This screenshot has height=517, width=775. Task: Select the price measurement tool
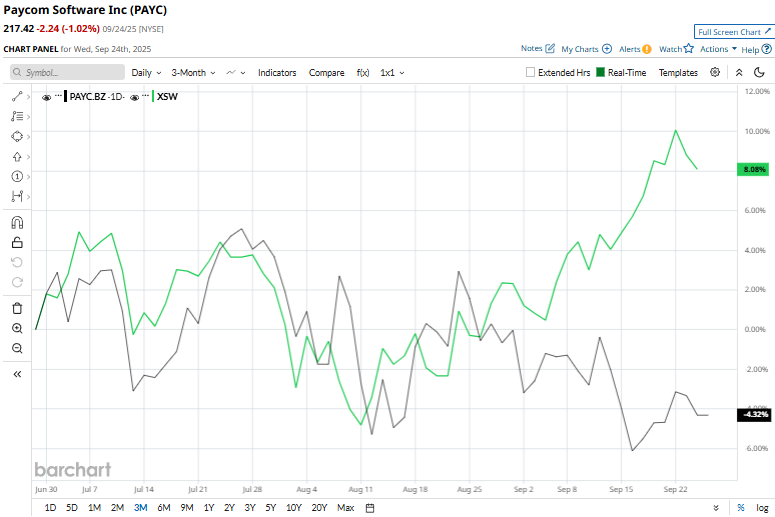tap(17, 196)
